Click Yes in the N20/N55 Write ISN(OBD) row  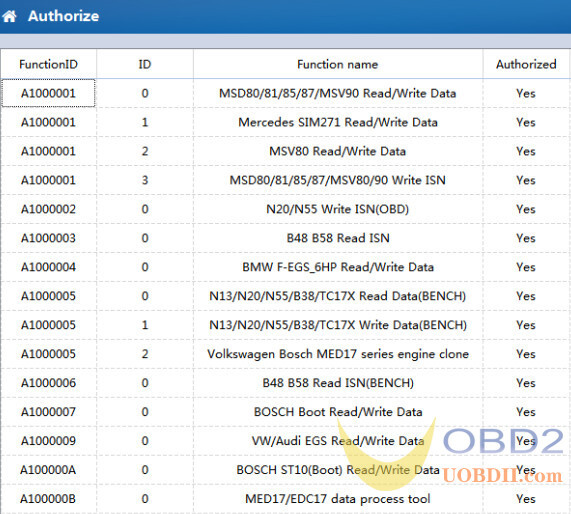tap(526, 209)
